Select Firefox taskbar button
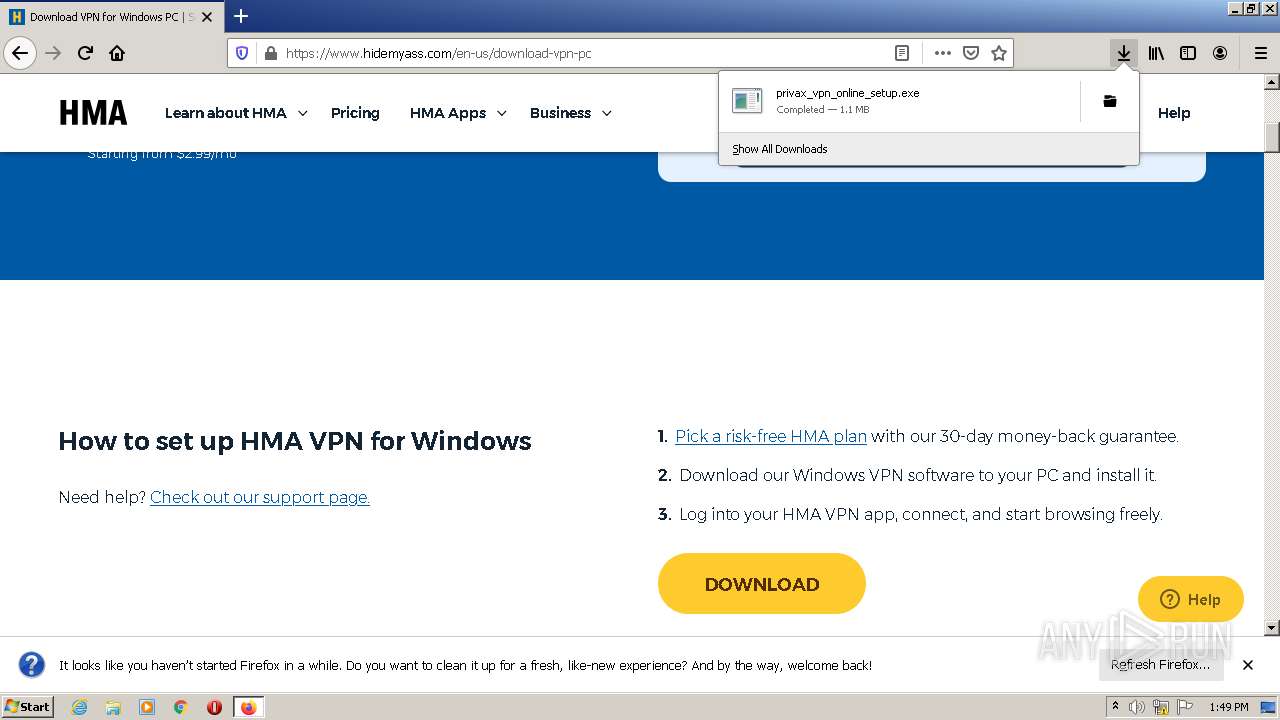This screenshot has height=720, width=1280. pos(248,707)
